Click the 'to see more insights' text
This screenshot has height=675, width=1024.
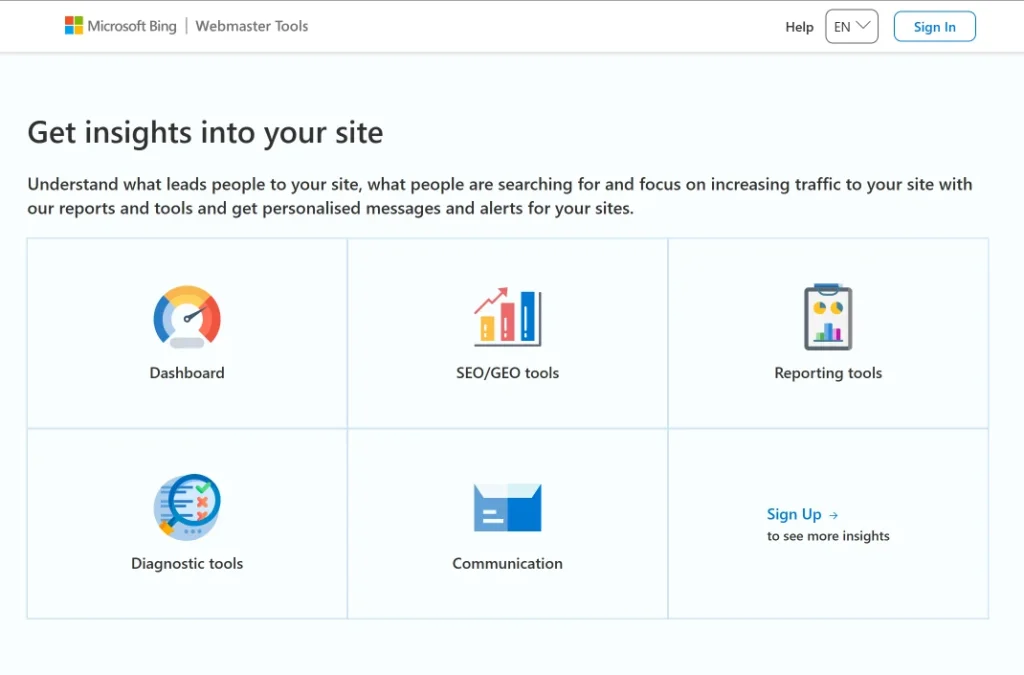tap(828, 536)
